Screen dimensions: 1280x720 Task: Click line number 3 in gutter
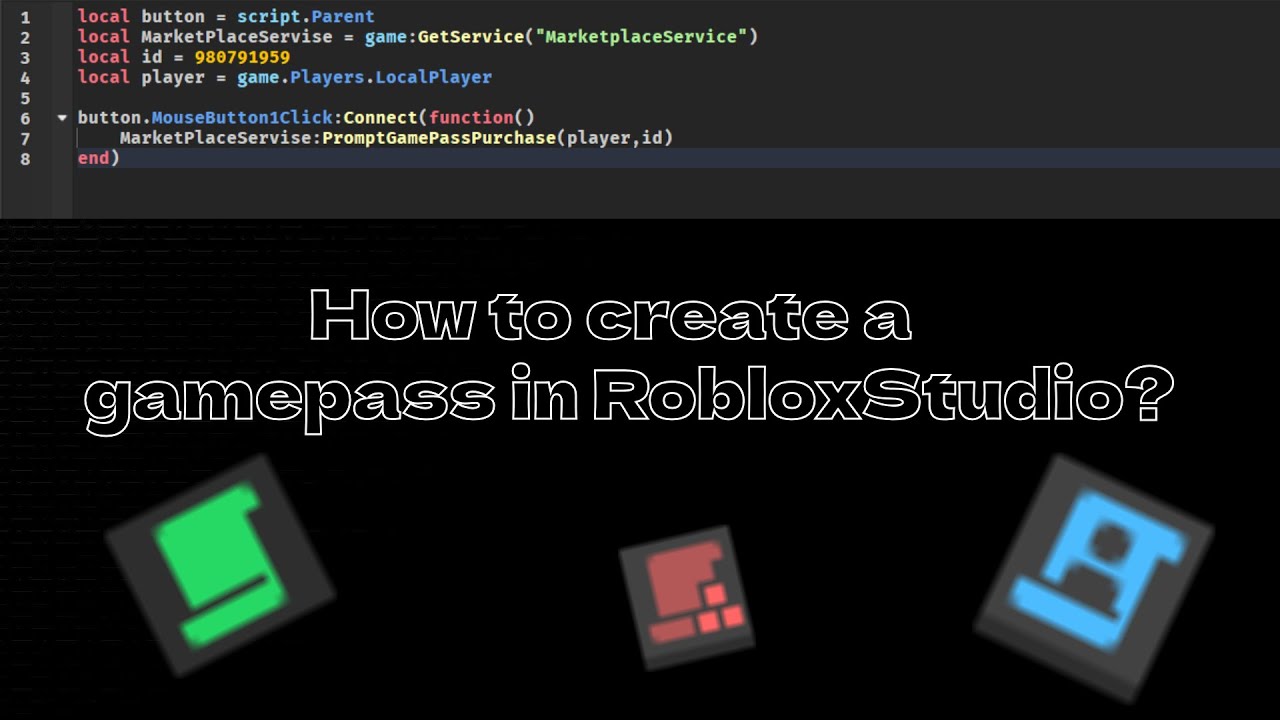pyautogui.click(x=24, y=58)
